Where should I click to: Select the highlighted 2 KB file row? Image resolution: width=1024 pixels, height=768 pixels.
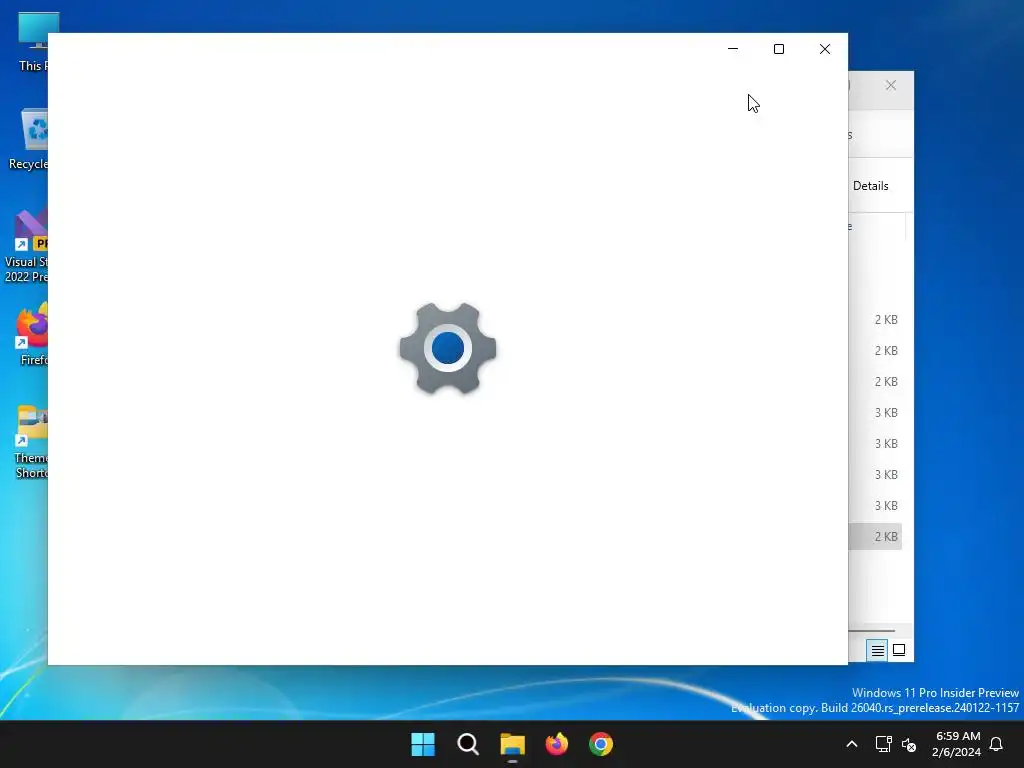coord(875,536)
